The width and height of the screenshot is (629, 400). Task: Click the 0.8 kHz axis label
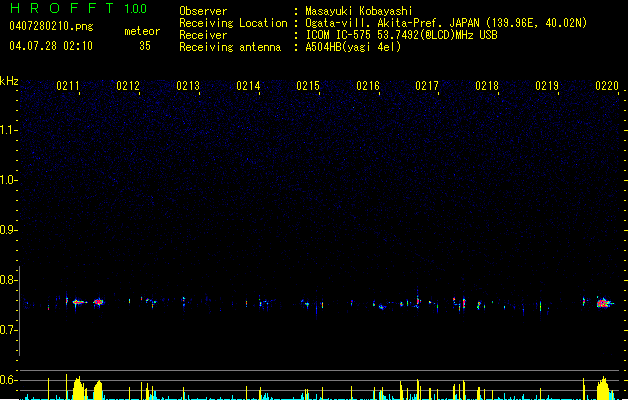pyautogui.click(x=8, y=280)
